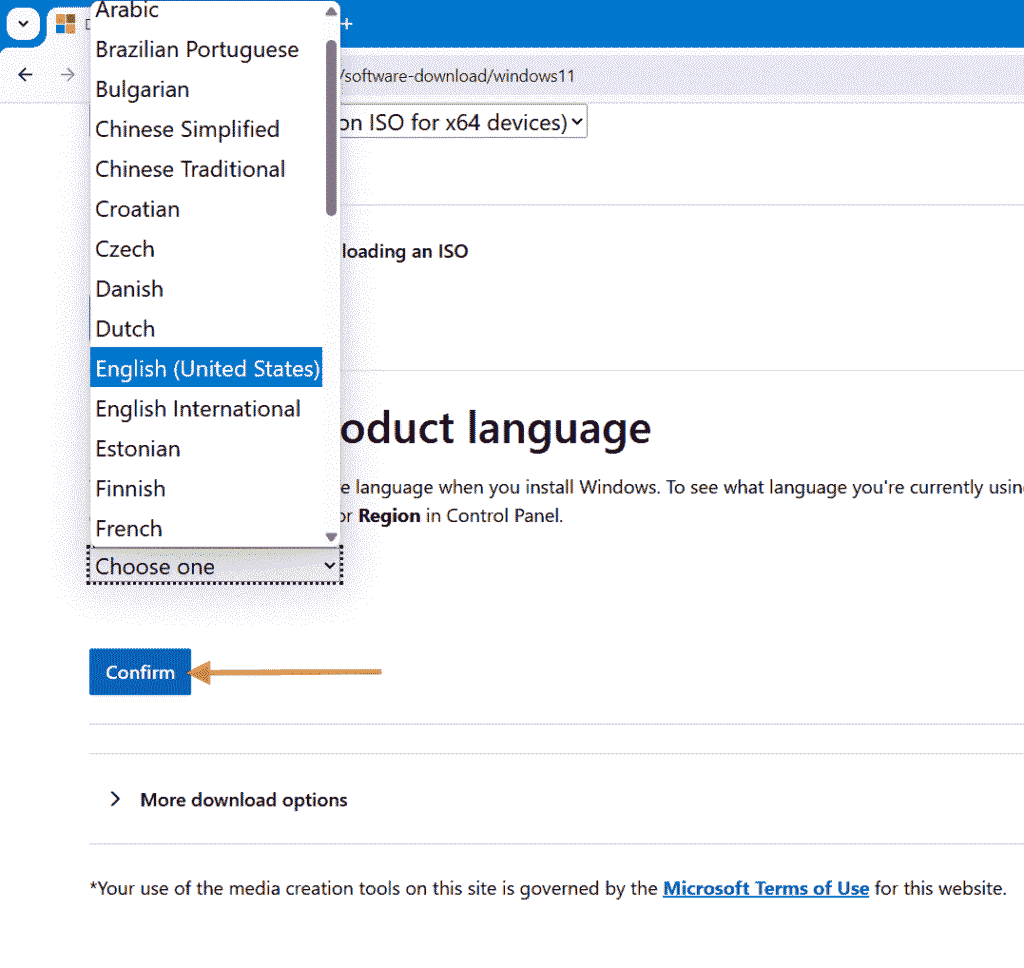Select Arabic from the language list
The height and width of the screenshot is (968, 1024).
coord(206,10)
